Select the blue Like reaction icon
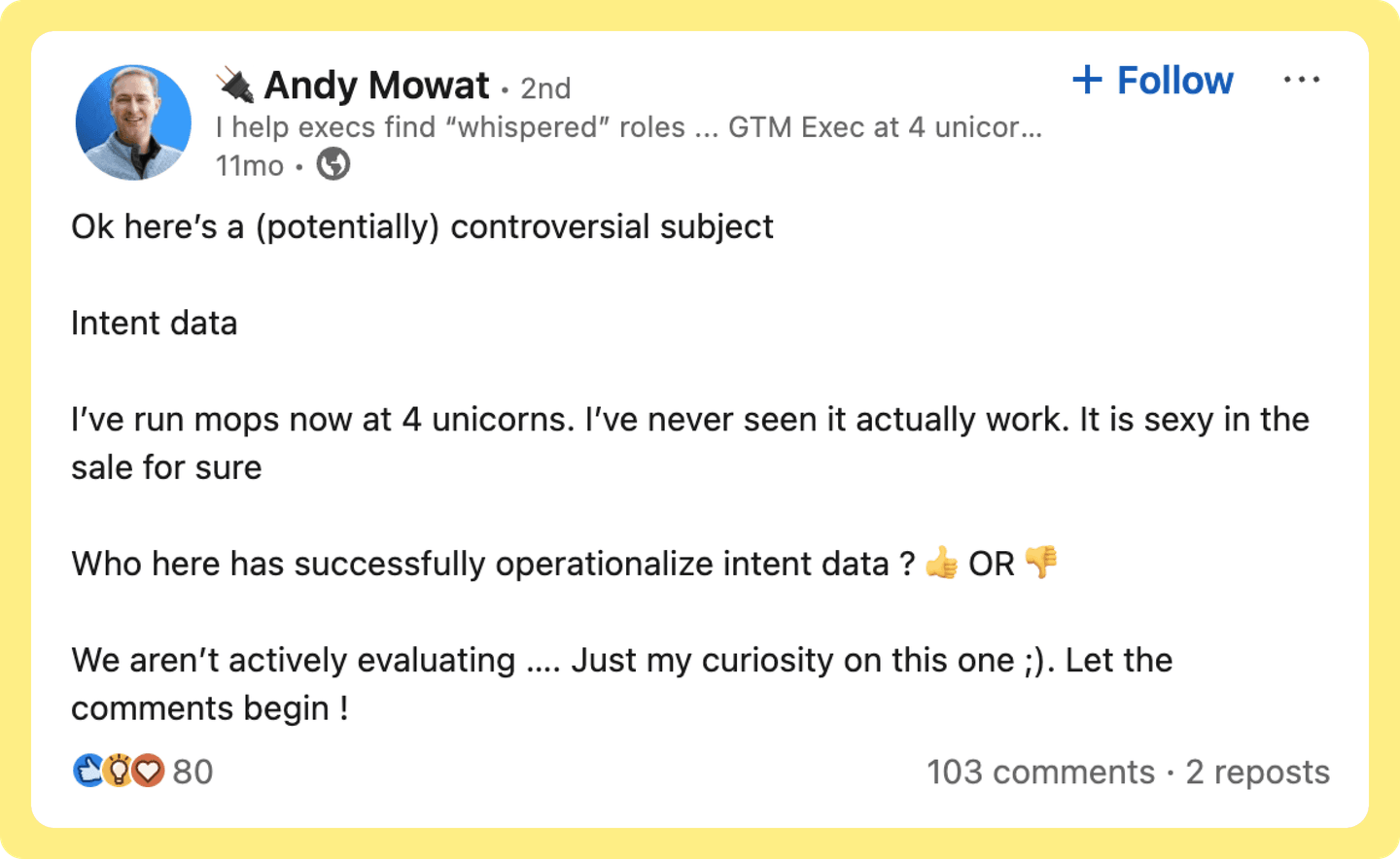Image resolution: width=1400 pixels, height=859 pixels. [88, 771]
